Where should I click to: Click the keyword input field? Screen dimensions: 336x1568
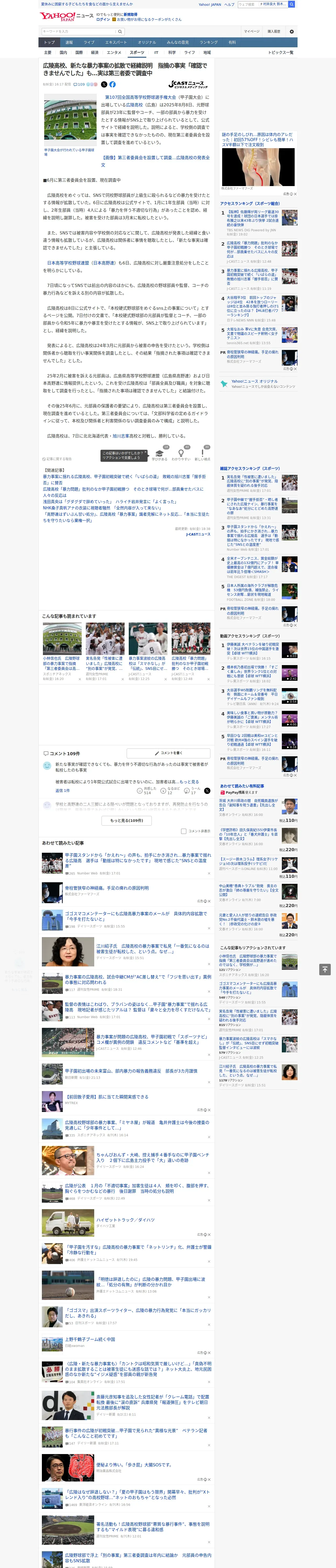(79, 32)
